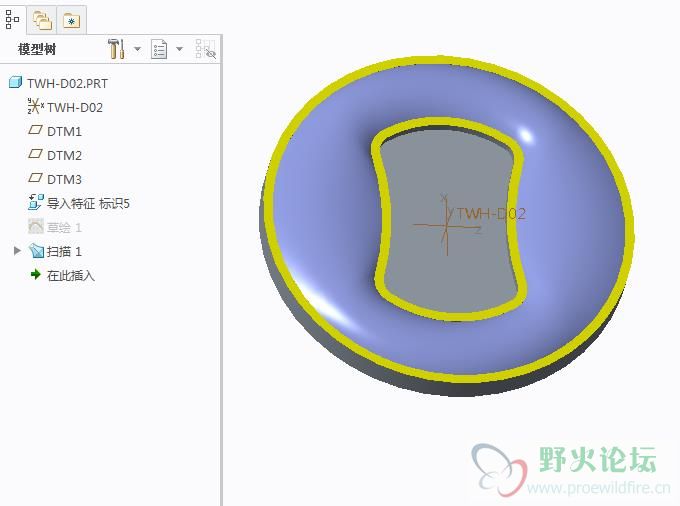Click the 在此插入 insert-here marker
This screenshot has width=680, height=506.
pos(71,275)
